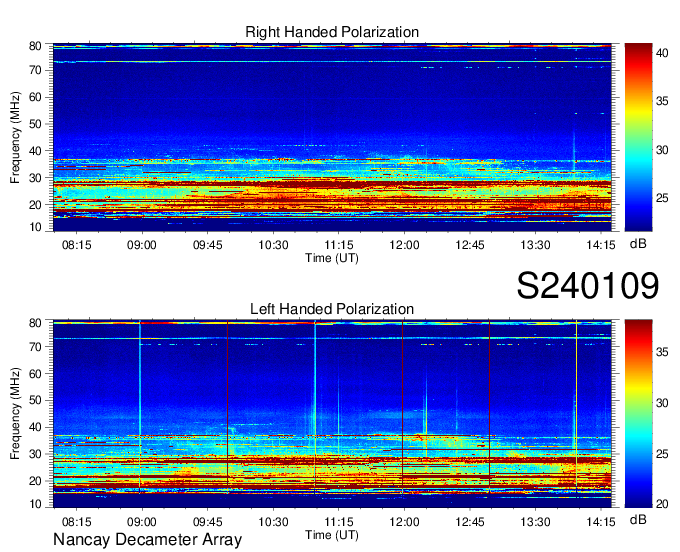Click the 12:00 time tick under Left Handed plot

tap(404, 522)
